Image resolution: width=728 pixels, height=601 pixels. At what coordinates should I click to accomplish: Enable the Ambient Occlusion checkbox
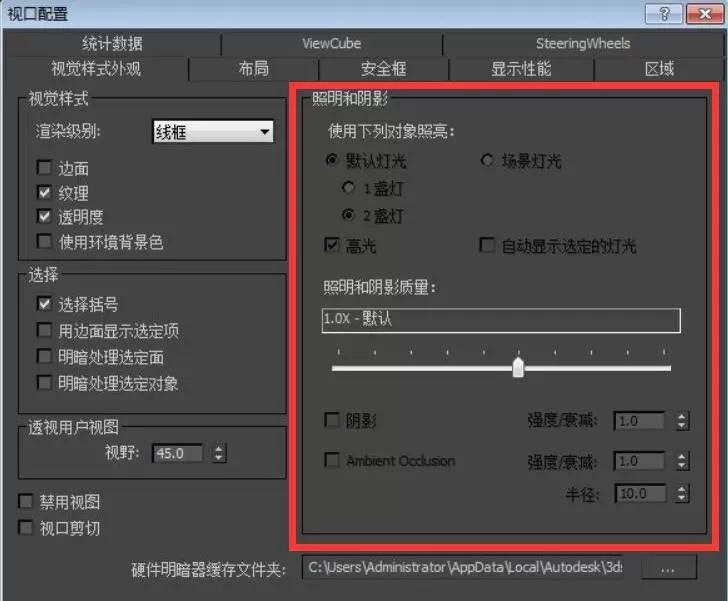[x=332, y=460]
